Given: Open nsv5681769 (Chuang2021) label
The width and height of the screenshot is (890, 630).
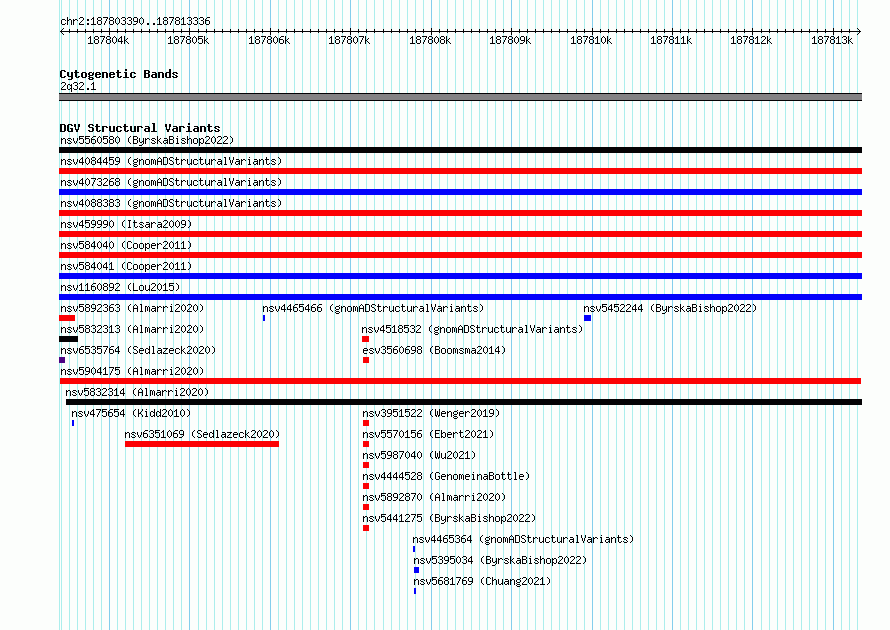Looking at the screenshot, I should [x=482, y=581].
